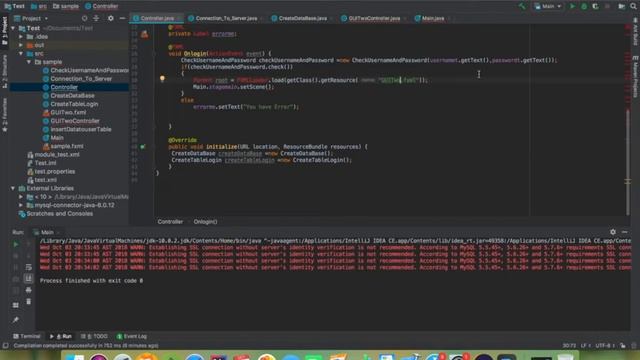The width and height of the screenshot is (640, 360).
Task: Click the FXML gutter icon near errorm
Action: click(144, 34)
